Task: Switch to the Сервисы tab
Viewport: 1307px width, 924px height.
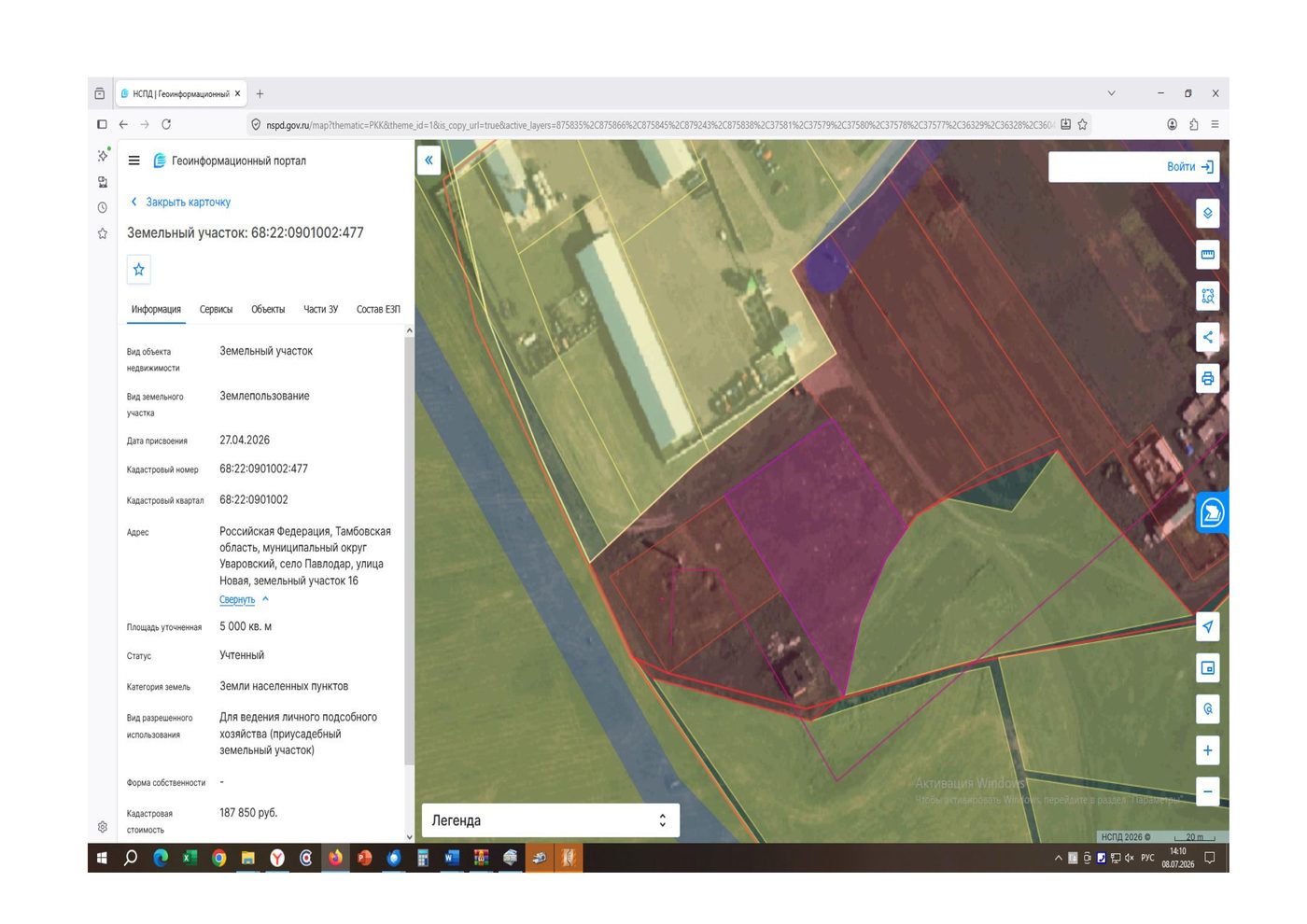Action: pos(216,309)
